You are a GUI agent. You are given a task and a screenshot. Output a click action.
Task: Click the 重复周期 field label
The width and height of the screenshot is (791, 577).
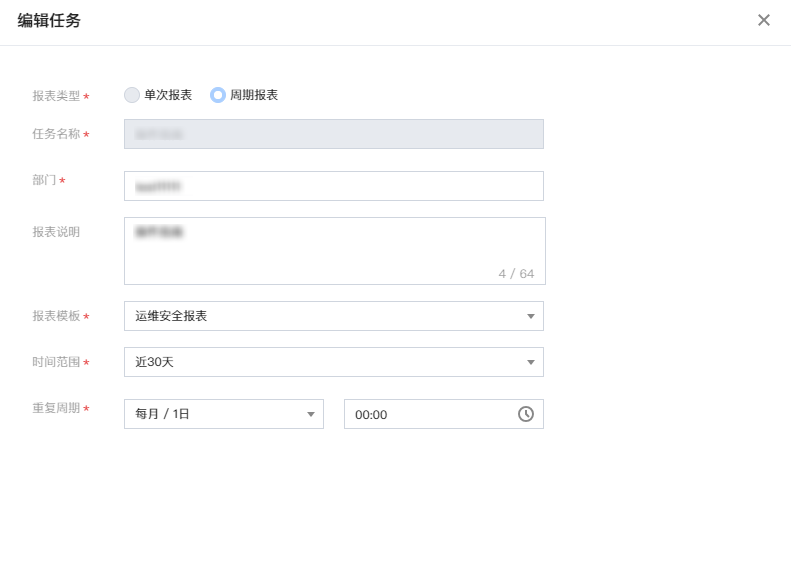point(56,408)
